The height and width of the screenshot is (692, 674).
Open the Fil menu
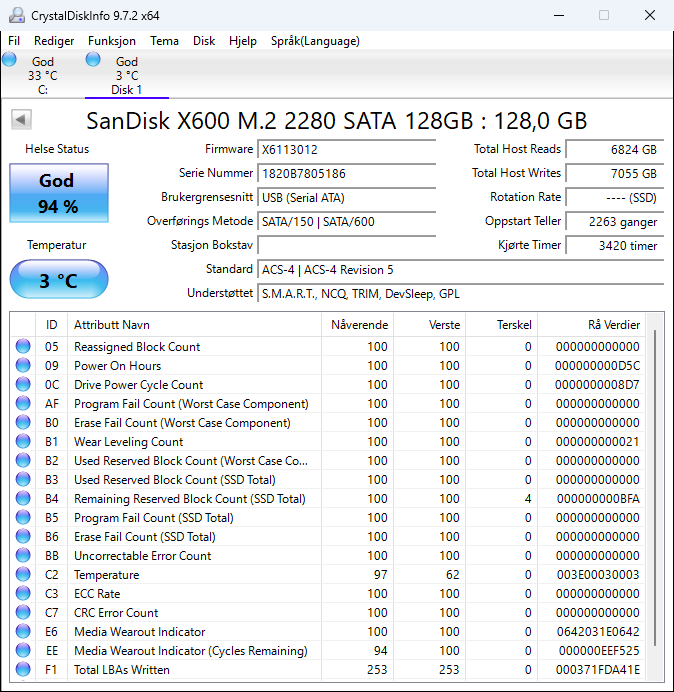pos(14,41)
